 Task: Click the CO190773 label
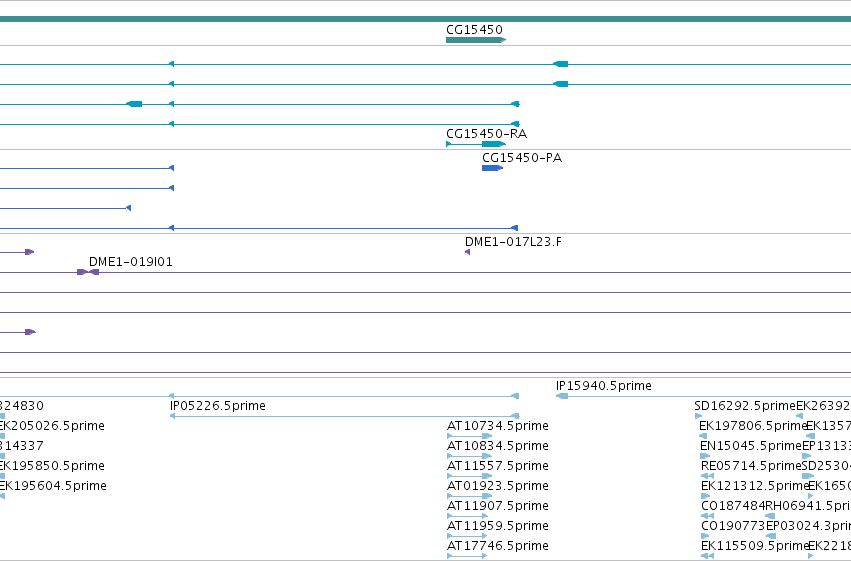[x=733, y=526]
